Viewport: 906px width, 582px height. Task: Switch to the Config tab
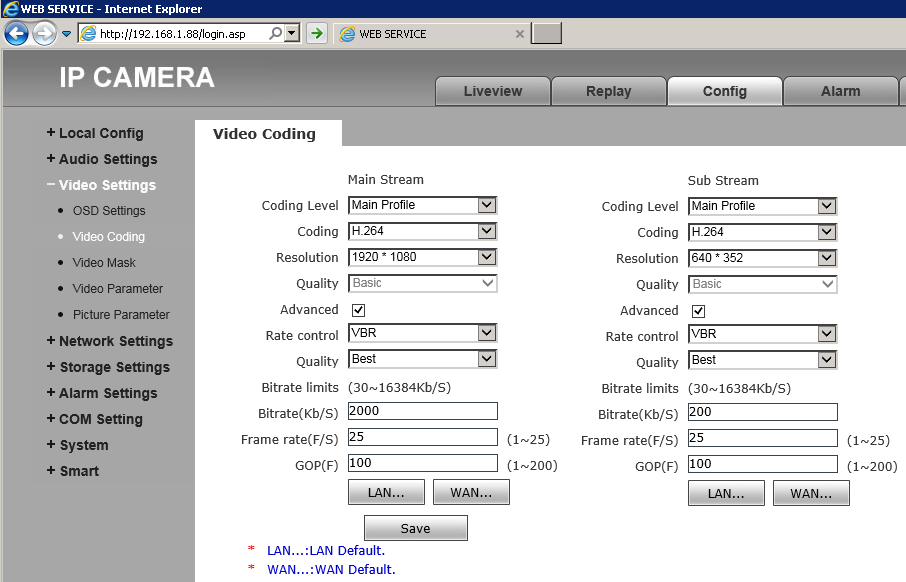tap(725, 91)
